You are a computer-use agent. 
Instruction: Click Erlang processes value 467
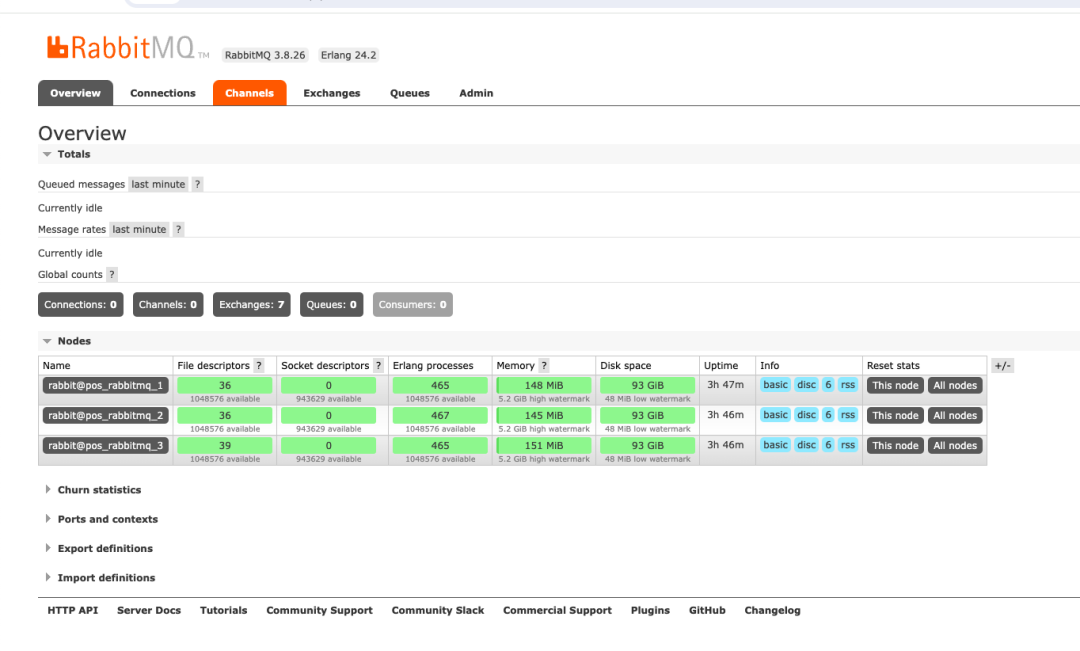pos(440,415)
